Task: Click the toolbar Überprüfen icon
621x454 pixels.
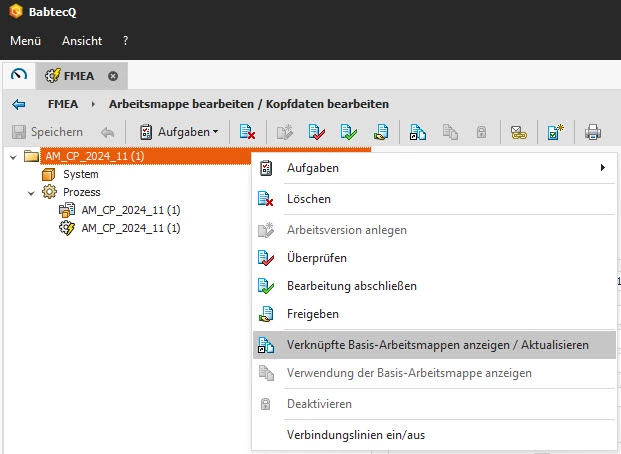Action: [x=316, y=132]
